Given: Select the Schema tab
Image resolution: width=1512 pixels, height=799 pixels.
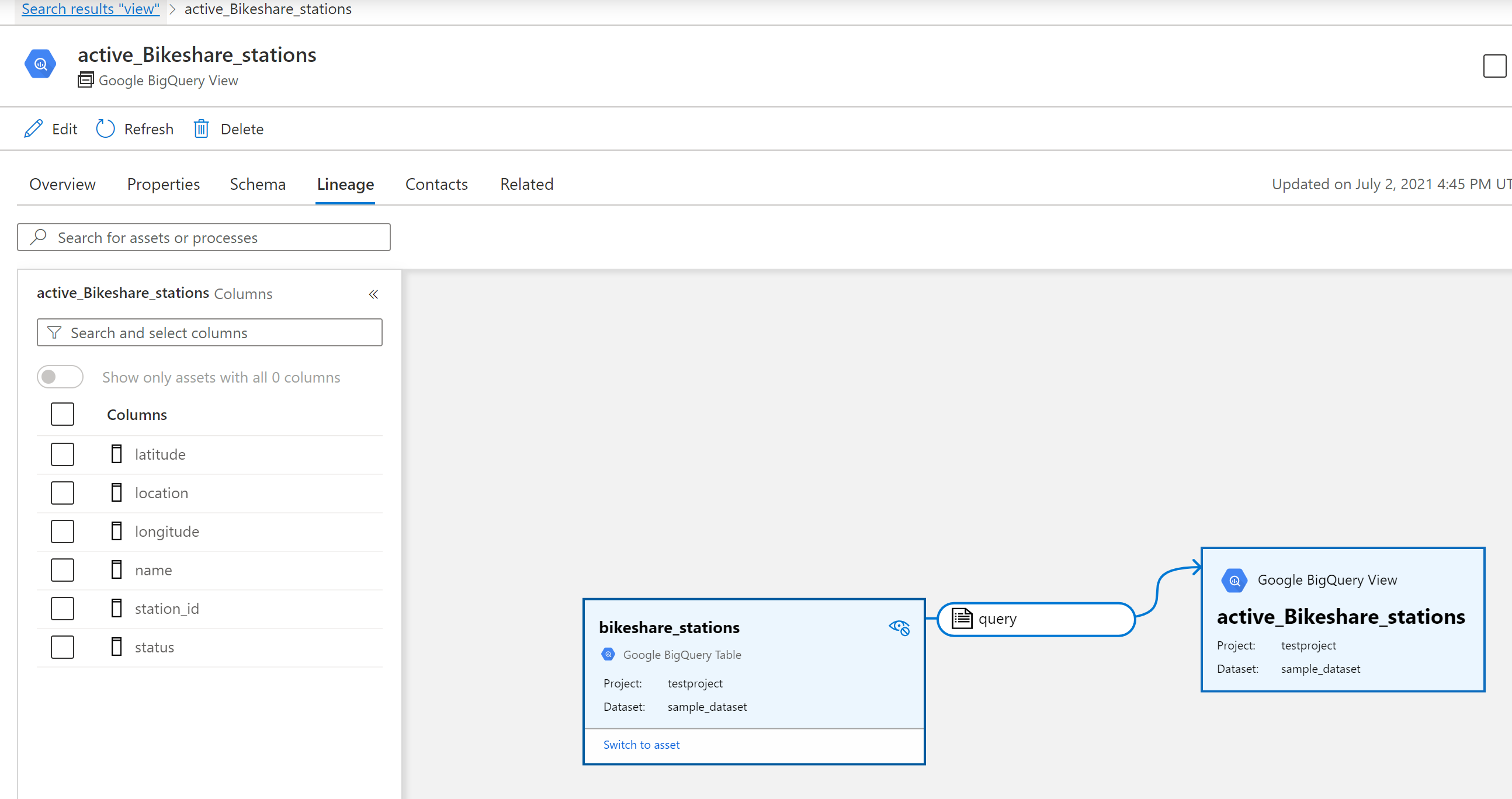Looking at the screenshot, I should click(258, 184).
